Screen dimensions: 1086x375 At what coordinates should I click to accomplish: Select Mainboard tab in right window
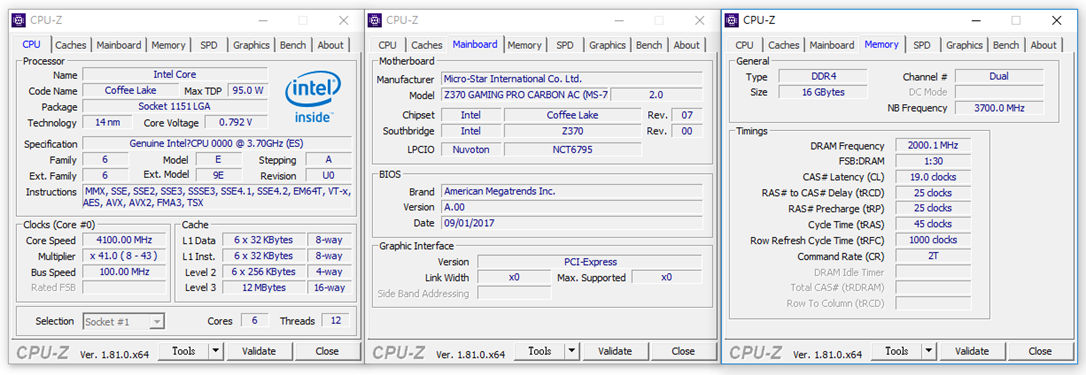point(832,45)
